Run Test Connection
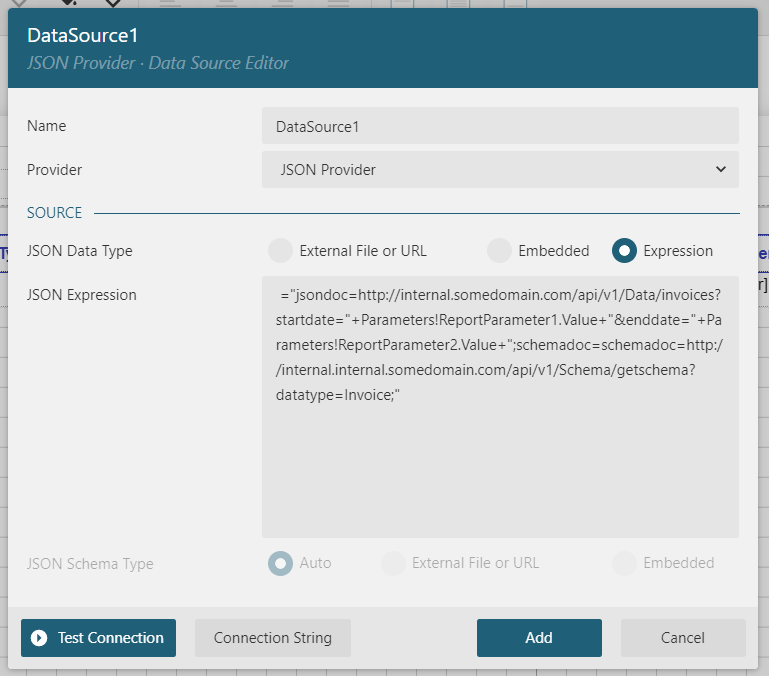Screen dimensions: 769x676 point(98,638)
